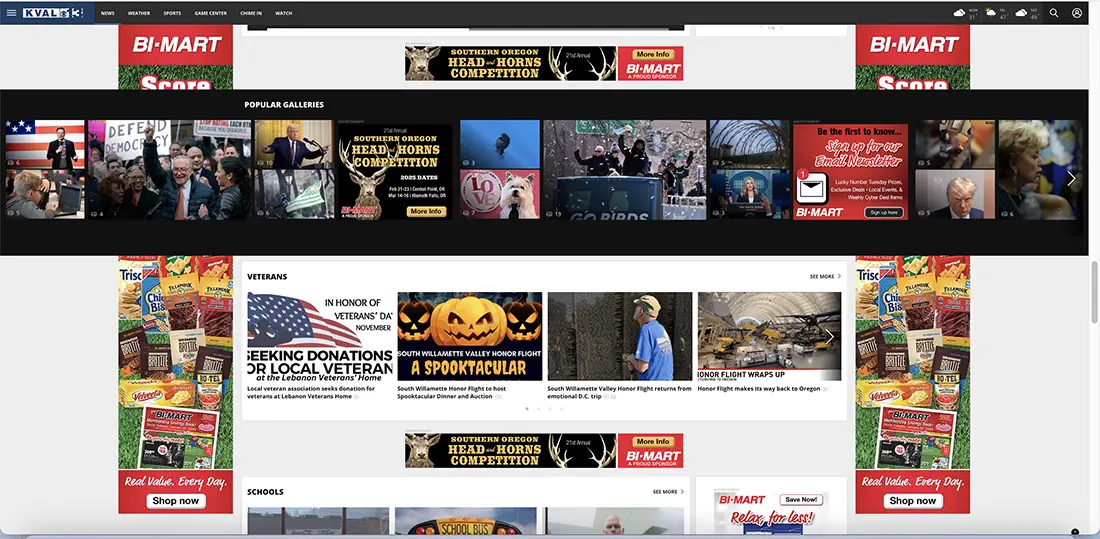The image size is (1100, 539).
Task: Open the dome structure gallery thumbnail
Action: coord(749,145)
